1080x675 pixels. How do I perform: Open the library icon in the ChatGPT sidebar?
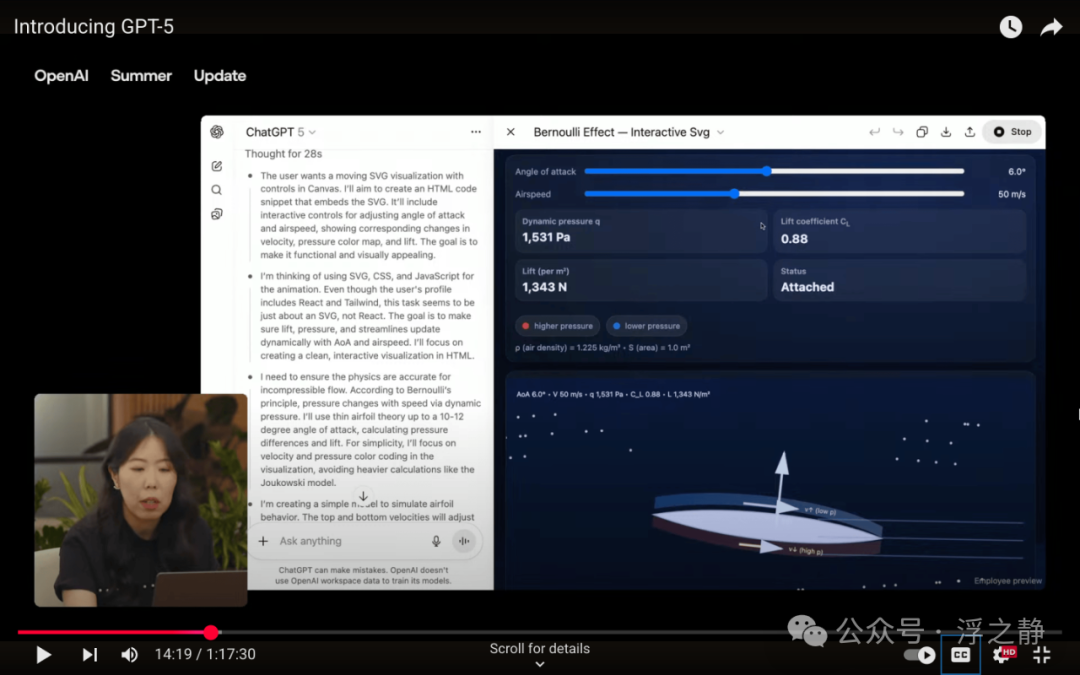coord(217,214)
